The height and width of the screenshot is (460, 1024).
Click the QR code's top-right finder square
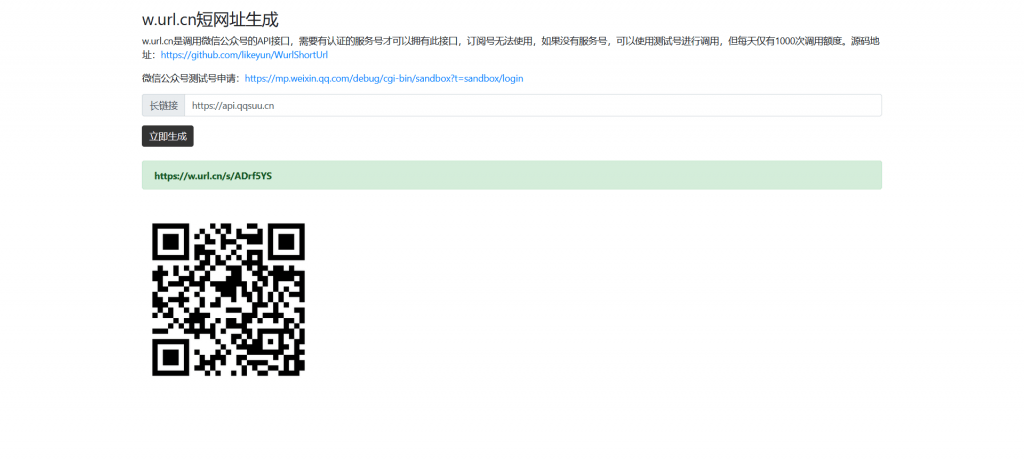(x=285, y=241)
